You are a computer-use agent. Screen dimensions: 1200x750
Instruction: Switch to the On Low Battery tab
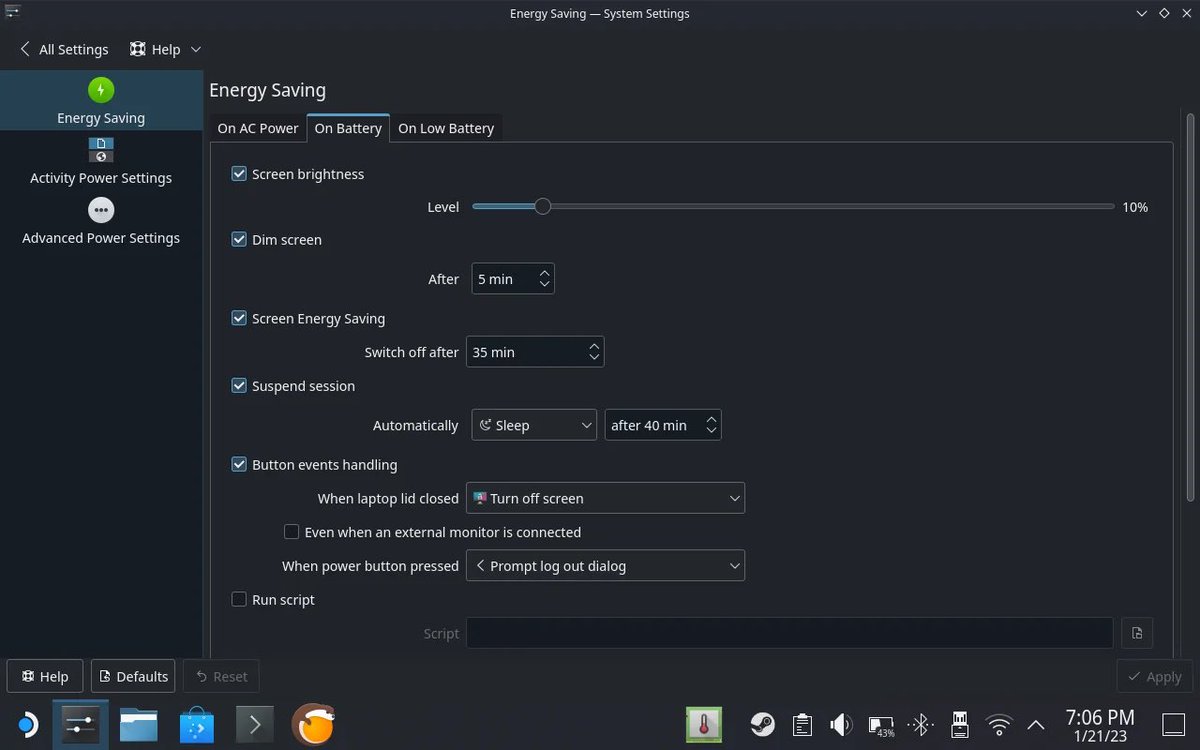pyautogui.click(x=446, y=128)
